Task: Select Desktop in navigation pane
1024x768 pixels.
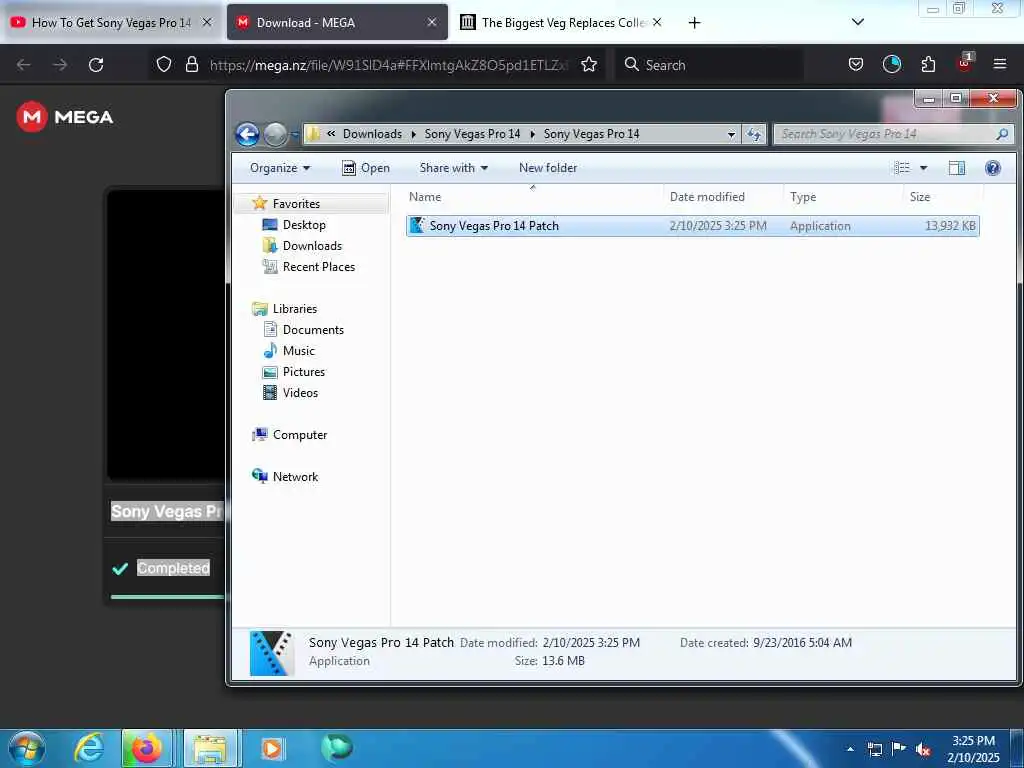Action: 304,225
